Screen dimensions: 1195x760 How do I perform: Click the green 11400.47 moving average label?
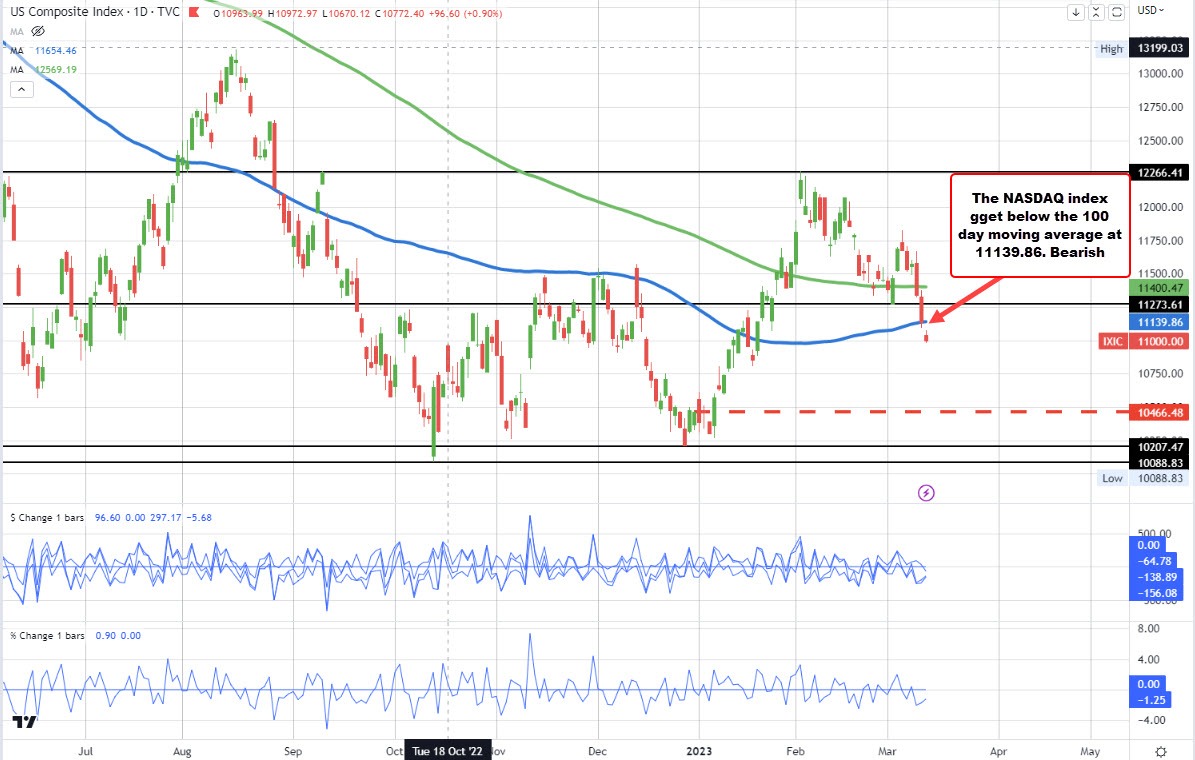coord(1158,288)
